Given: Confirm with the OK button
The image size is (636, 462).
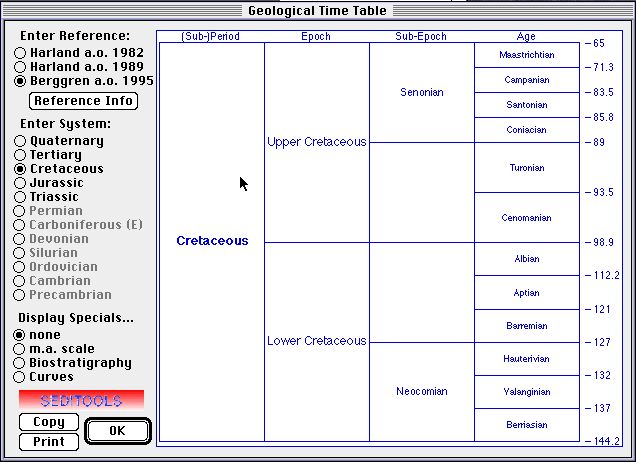Looking at the screenshot, I should (x=117, y=431).
